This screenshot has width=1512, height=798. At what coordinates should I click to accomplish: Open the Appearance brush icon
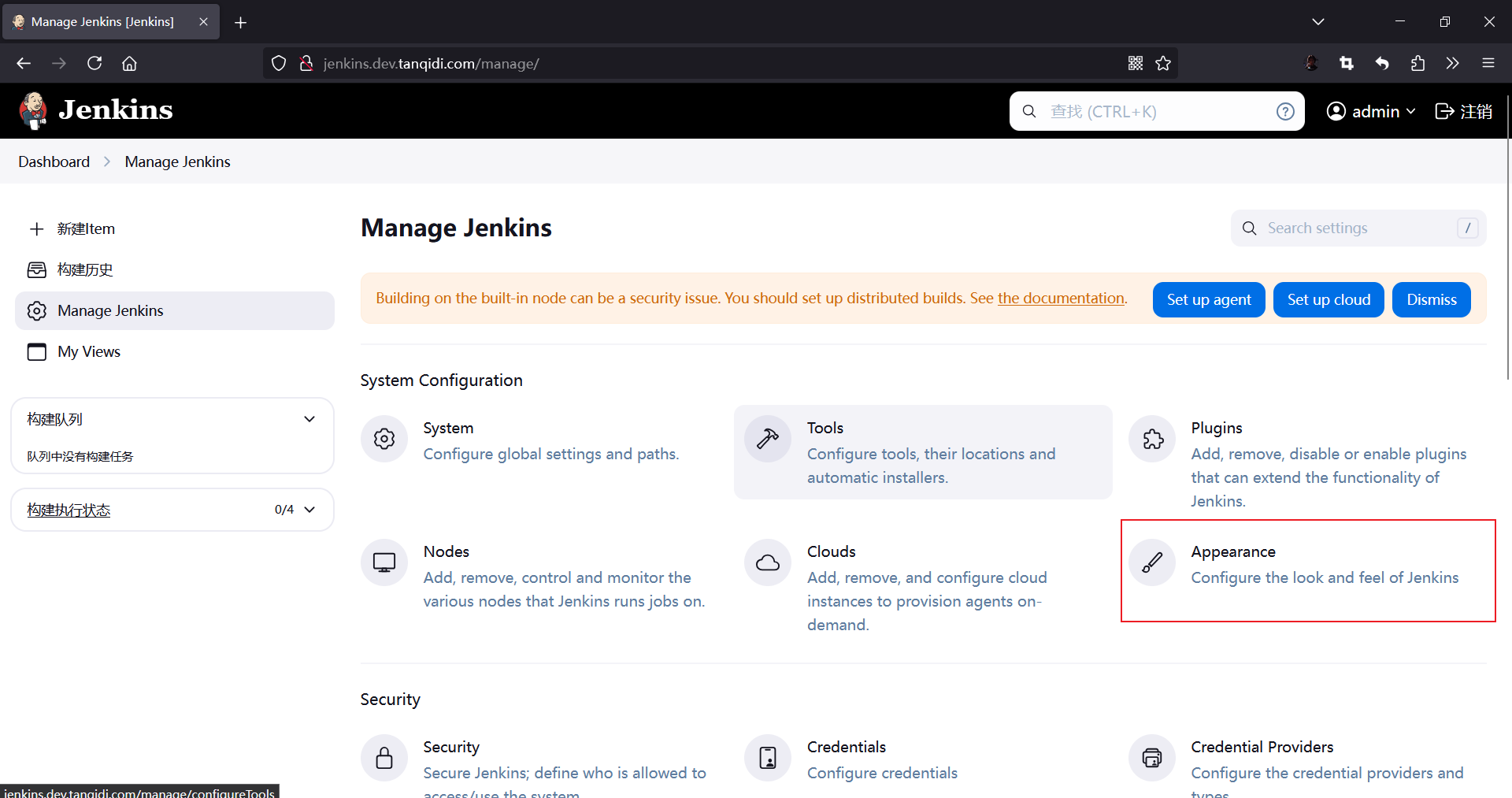tap(1152, 562)
